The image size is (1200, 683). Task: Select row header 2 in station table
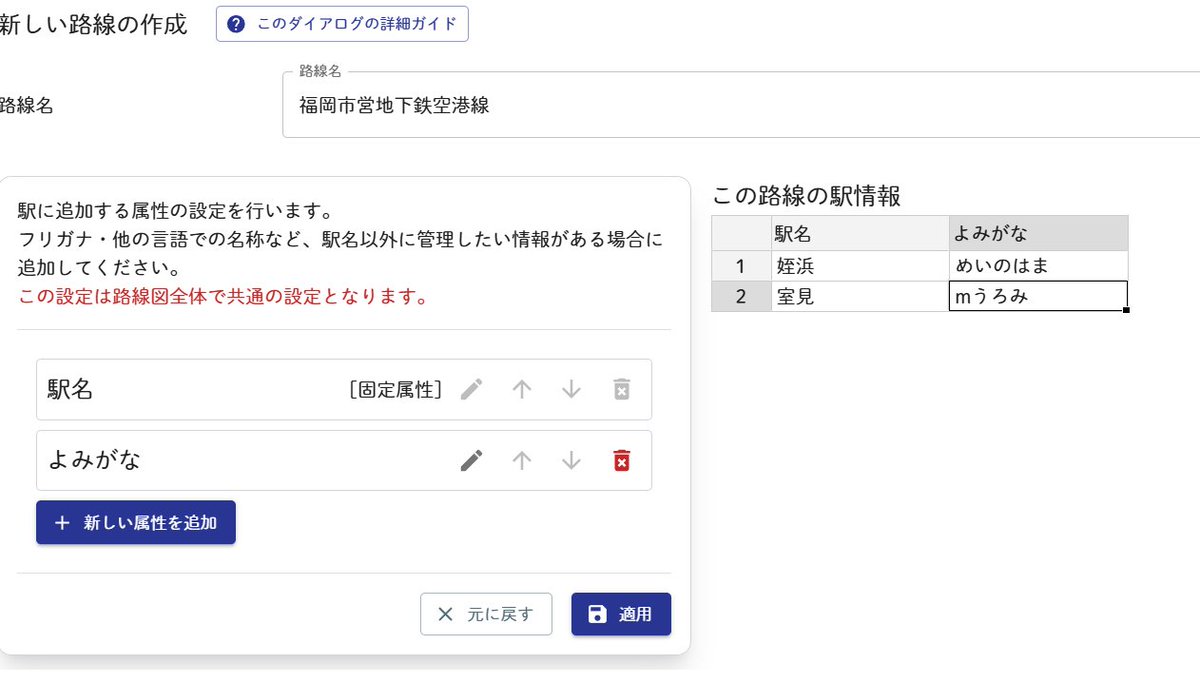coord(741,296)
